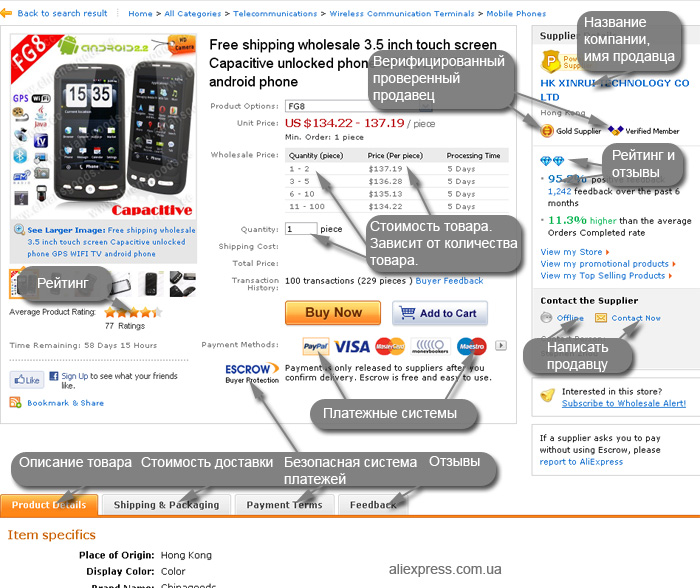Open the Payment Terms tab
Viewport: 700px width, 588px height.
[x=284, y=505]
